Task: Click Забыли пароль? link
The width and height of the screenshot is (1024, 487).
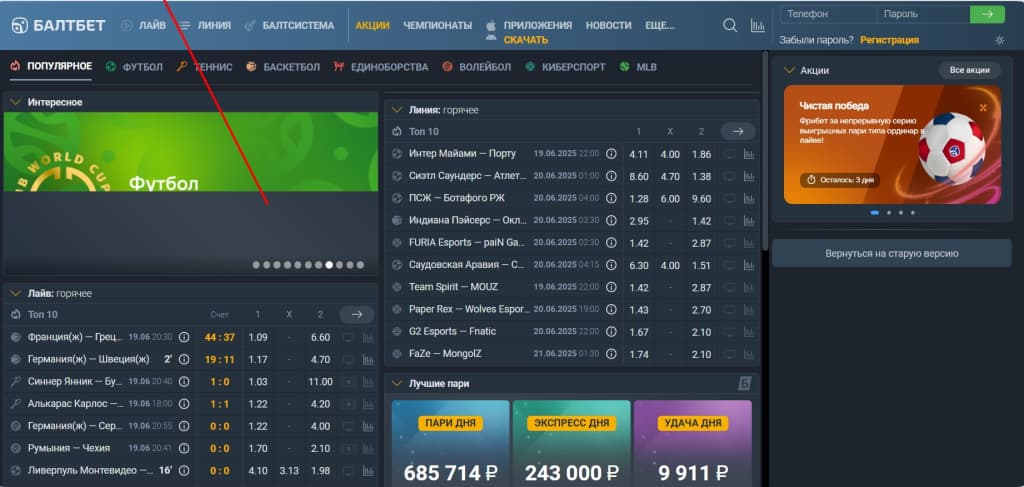Action: click(x=816, y=40)
